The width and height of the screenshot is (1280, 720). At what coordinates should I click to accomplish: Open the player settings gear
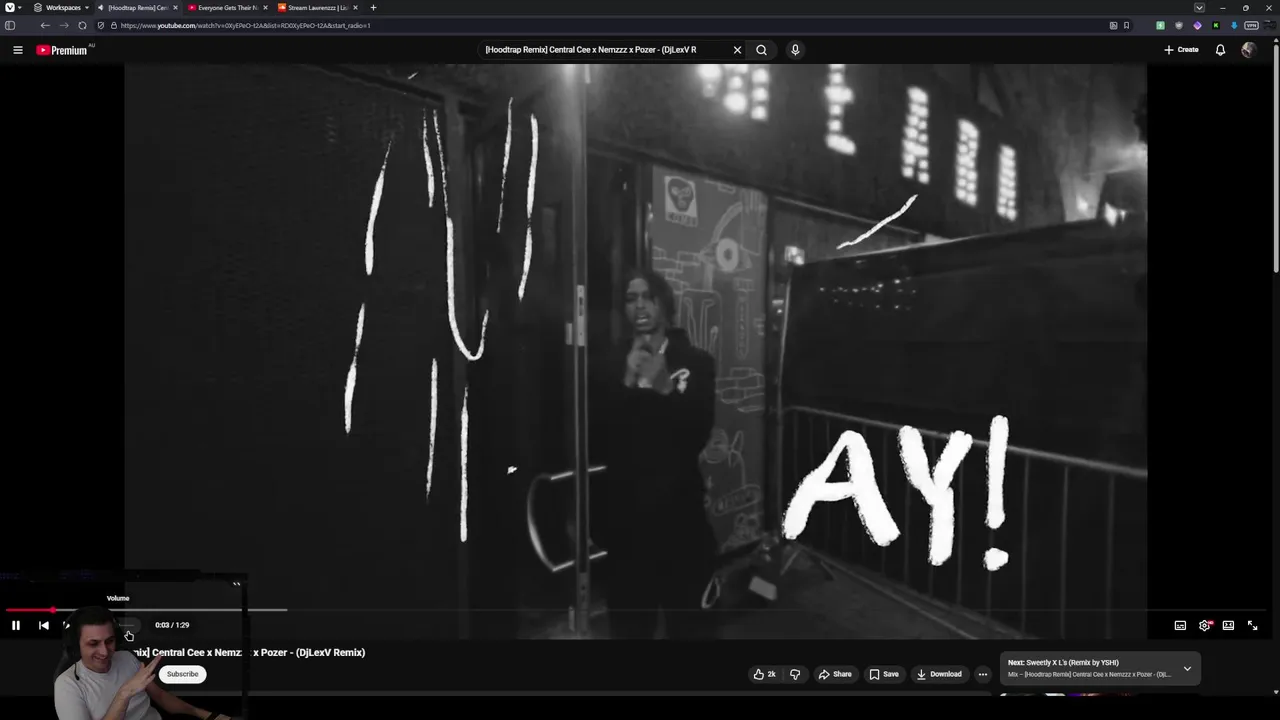(x=1205, y=625)
